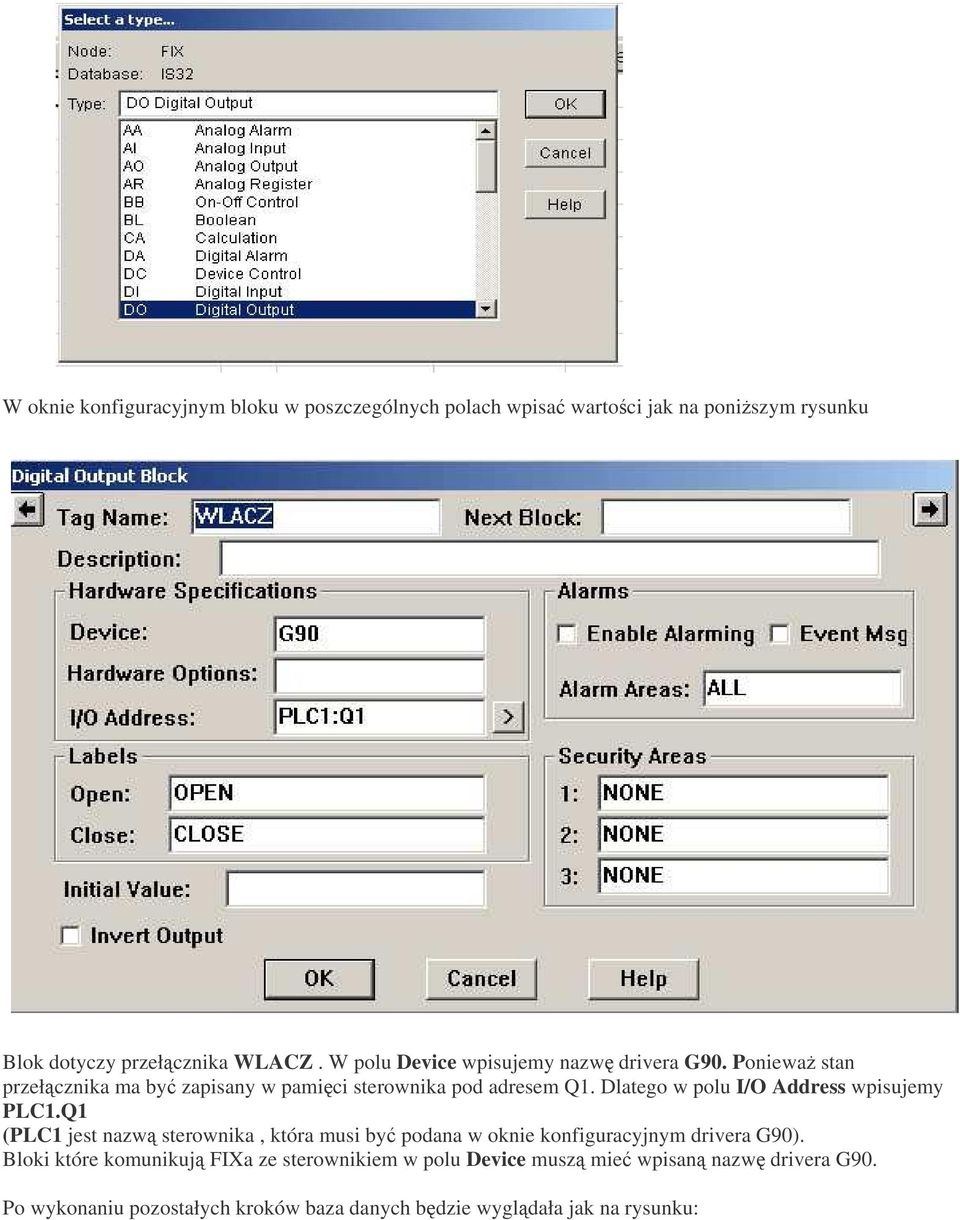Select AR Analog Register type
960x1220 pixels.
coord(297,184)
